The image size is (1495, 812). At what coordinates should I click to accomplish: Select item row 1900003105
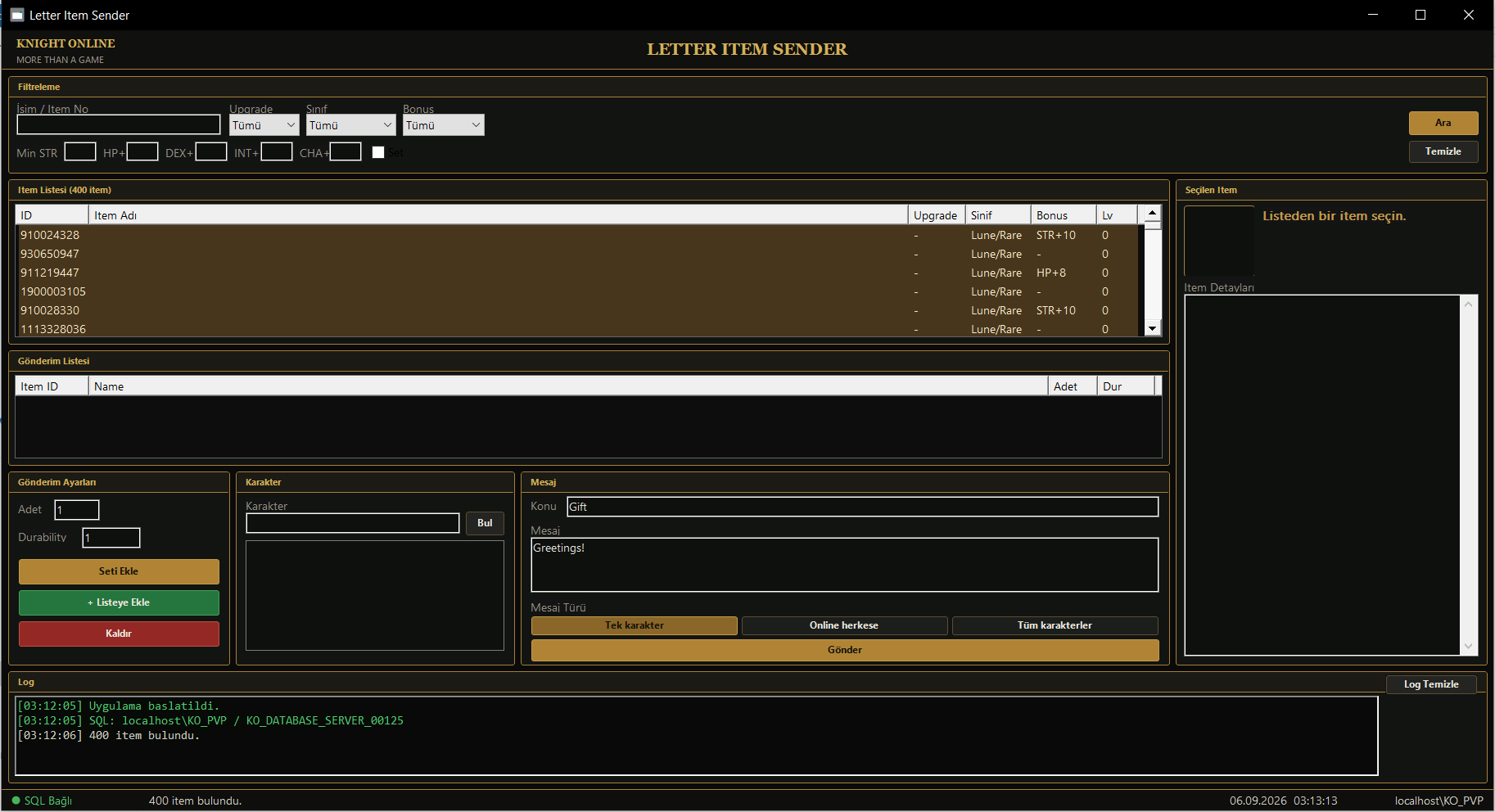point(576,291)
